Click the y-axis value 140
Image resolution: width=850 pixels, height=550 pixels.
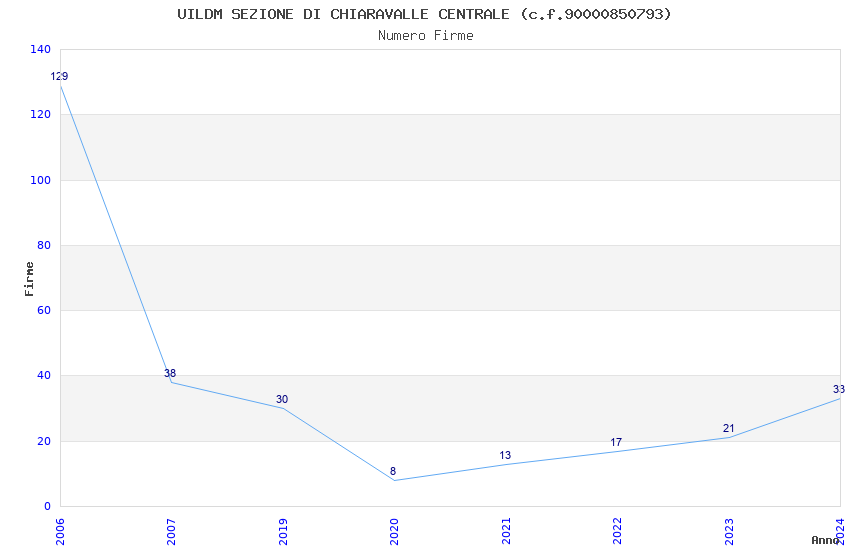[x=41, y=49]
